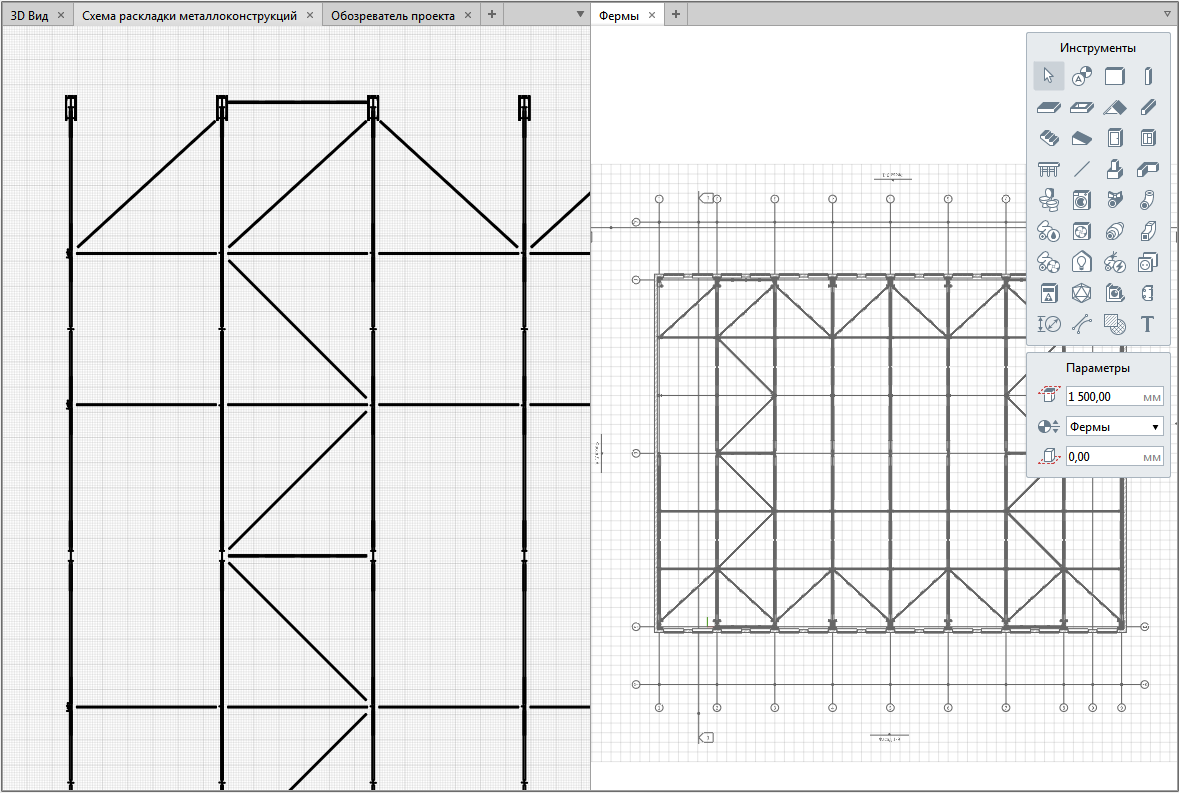Select the Strip foundation tool

click(x=1147, y=169)
